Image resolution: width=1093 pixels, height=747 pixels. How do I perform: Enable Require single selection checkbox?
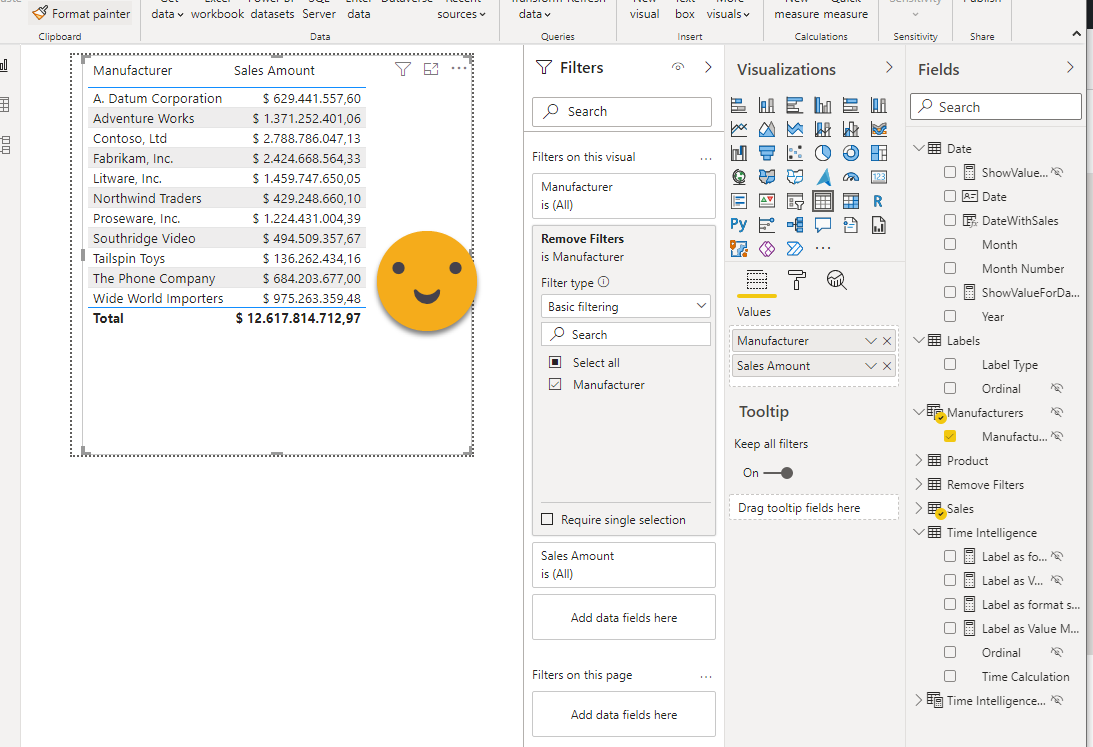coord(546,520)
